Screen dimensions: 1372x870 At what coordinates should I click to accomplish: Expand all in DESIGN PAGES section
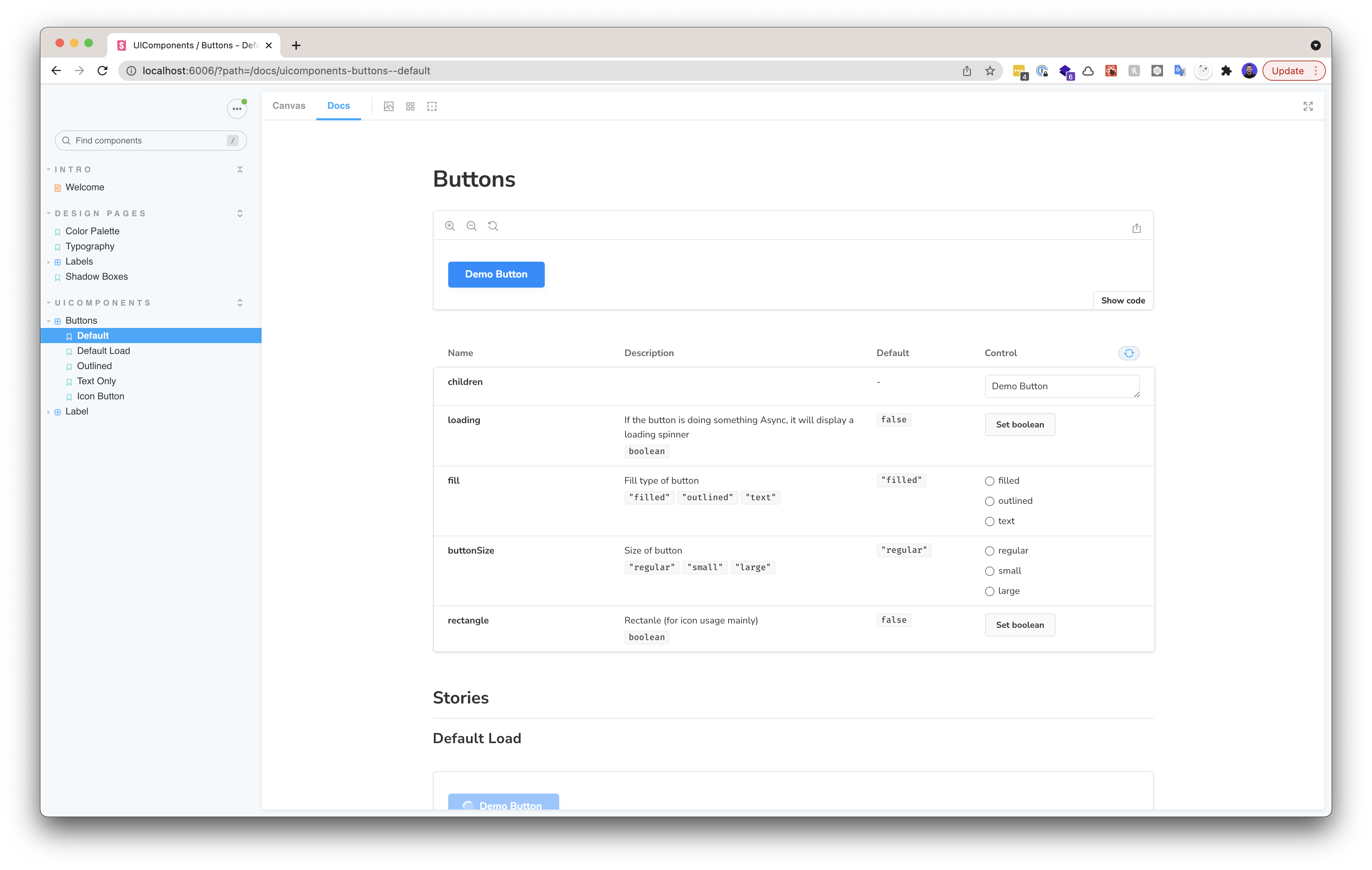click(240, 213)
